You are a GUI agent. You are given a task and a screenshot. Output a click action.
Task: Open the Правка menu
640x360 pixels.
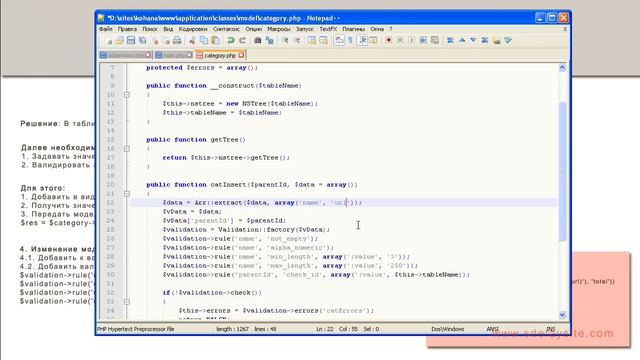[x=127, y=29]
